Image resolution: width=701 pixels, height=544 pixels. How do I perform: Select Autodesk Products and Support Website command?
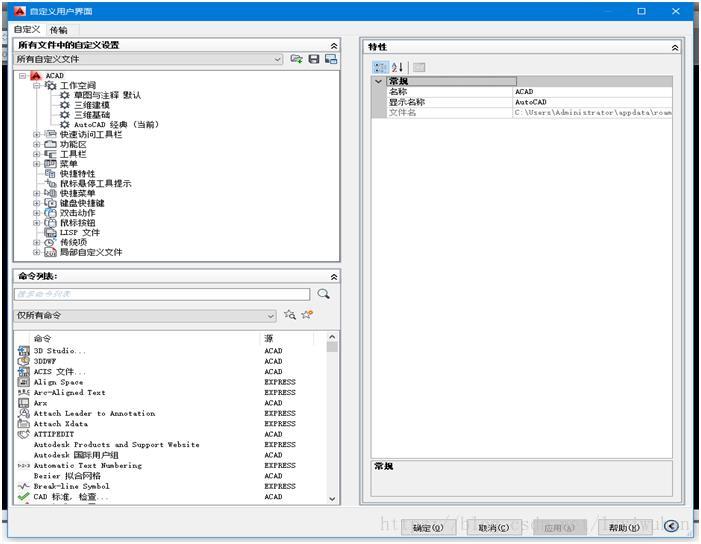[x=117, y=445]
